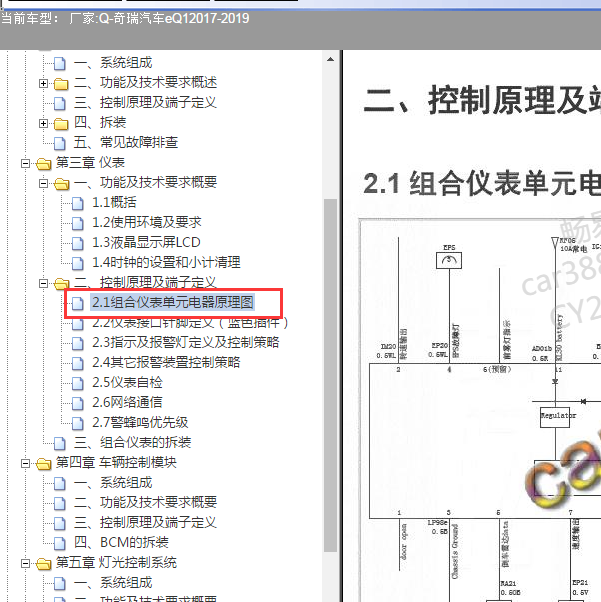Open 一、系统组成 under 第四章 车辆控制模块
Screen dimensions: 601x602
point(113,483)
